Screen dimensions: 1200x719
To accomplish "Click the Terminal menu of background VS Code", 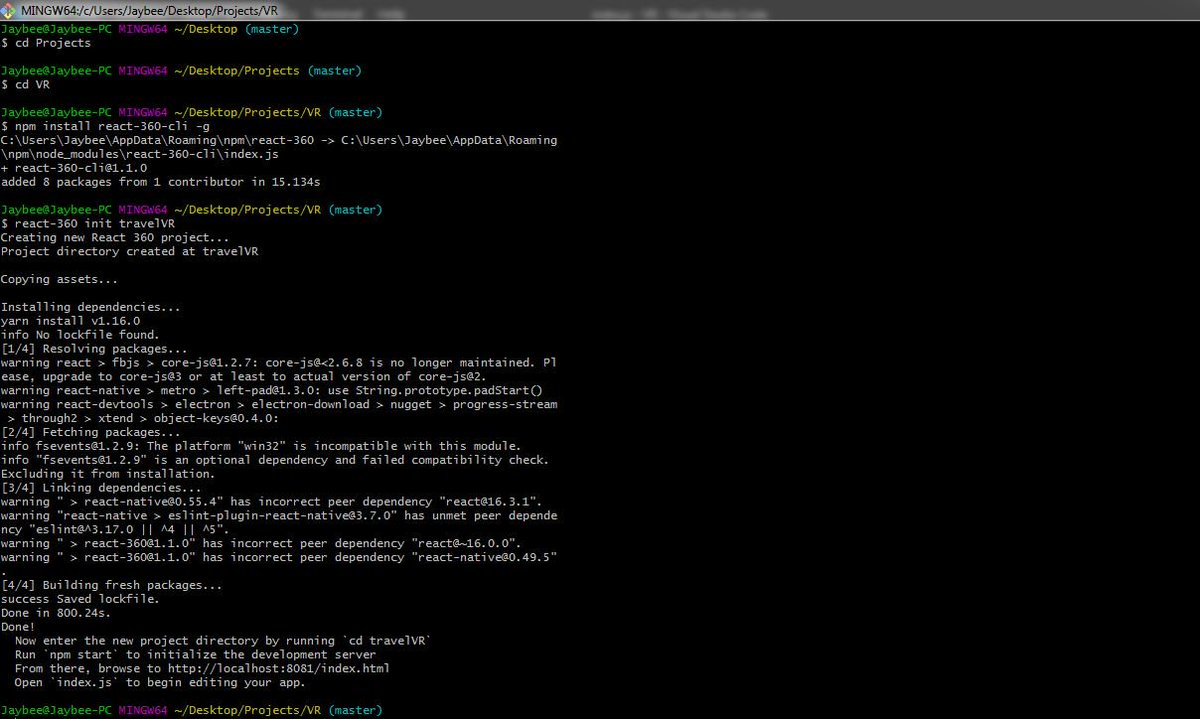I will coord(337,13).
